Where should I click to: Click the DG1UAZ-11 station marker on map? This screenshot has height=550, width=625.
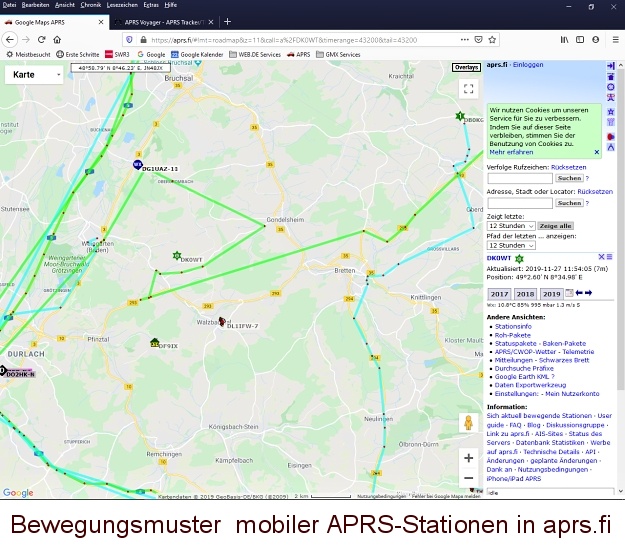click(138, 165)
